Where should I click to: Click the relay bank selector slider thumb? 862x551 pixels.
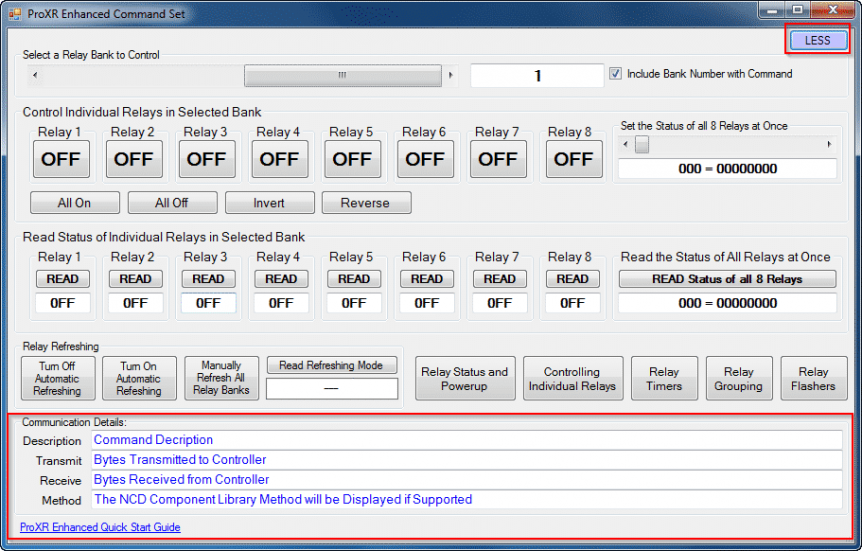[x=342, y=75]
